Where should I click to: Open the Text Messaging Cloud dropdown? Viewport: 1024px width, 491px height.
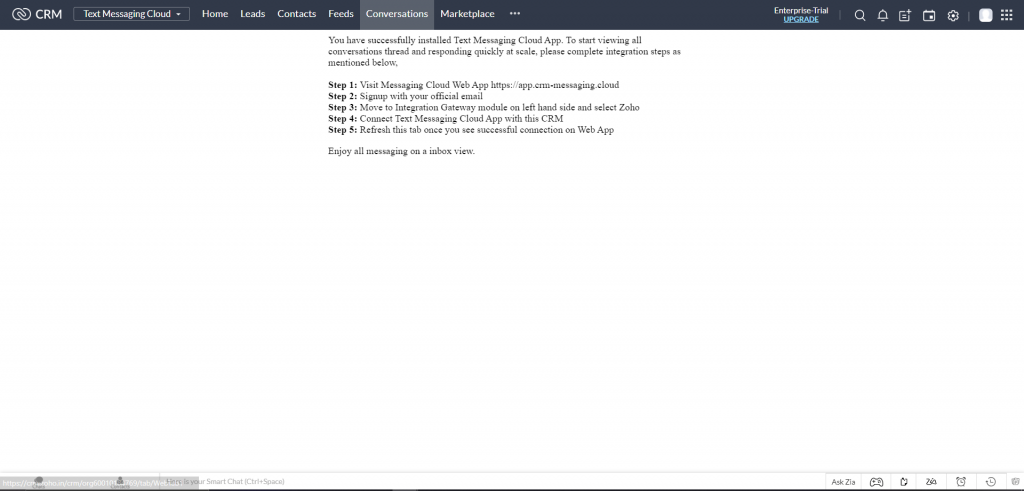131,14
